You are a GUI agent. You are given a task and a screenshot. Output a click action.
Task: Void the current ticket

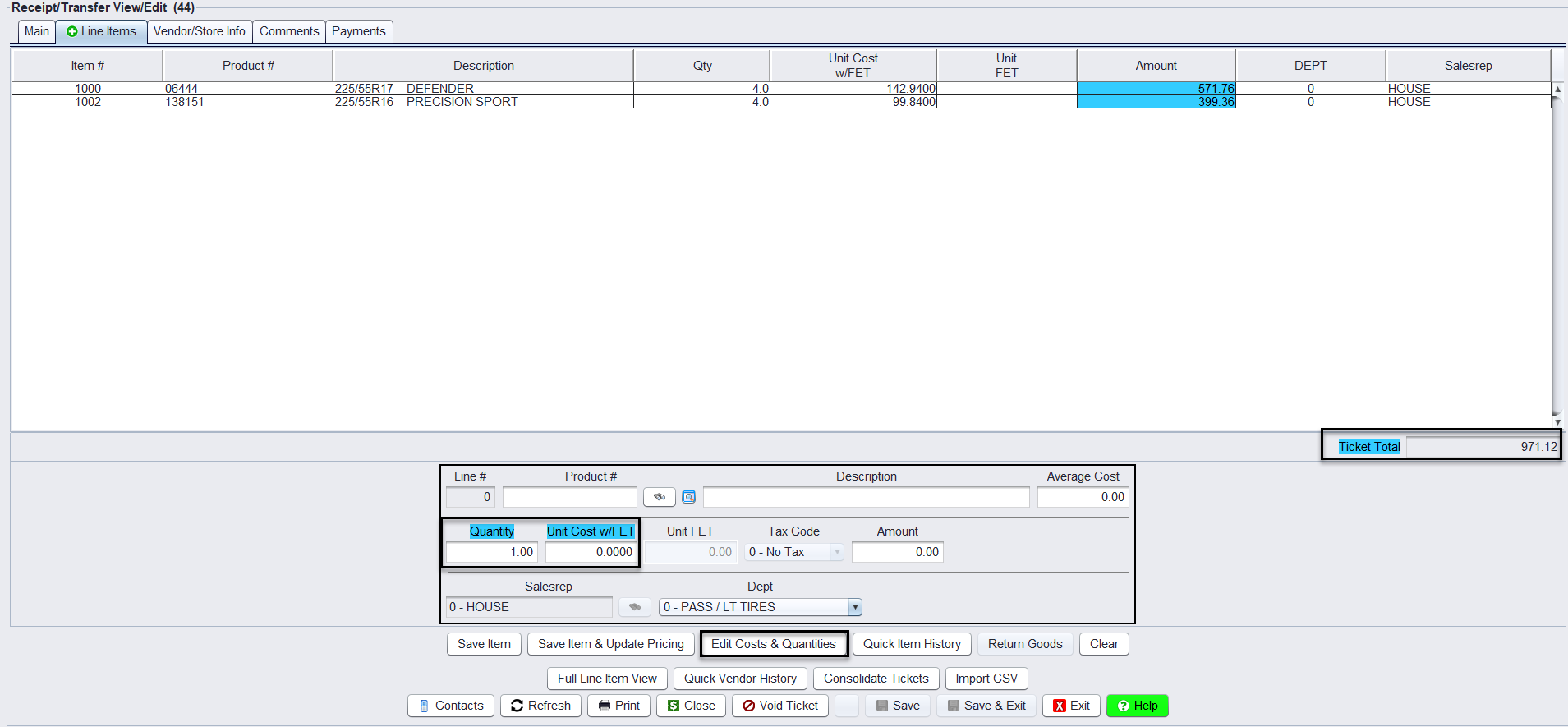pyautogui.click(x=780, y=706)
